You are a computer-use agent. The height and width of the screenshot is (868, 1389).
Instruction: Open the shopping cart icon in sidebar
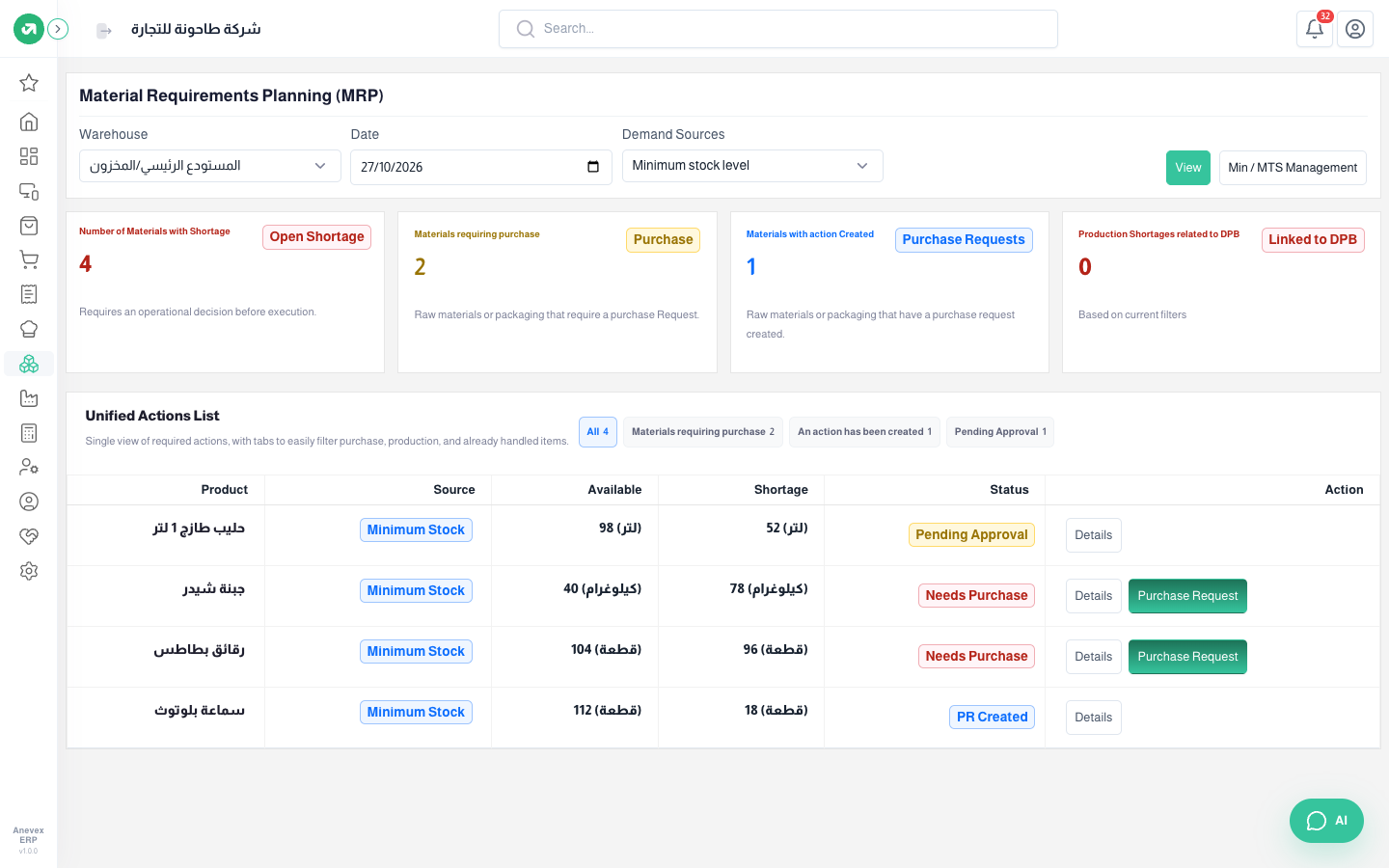(x=29, y=260)
